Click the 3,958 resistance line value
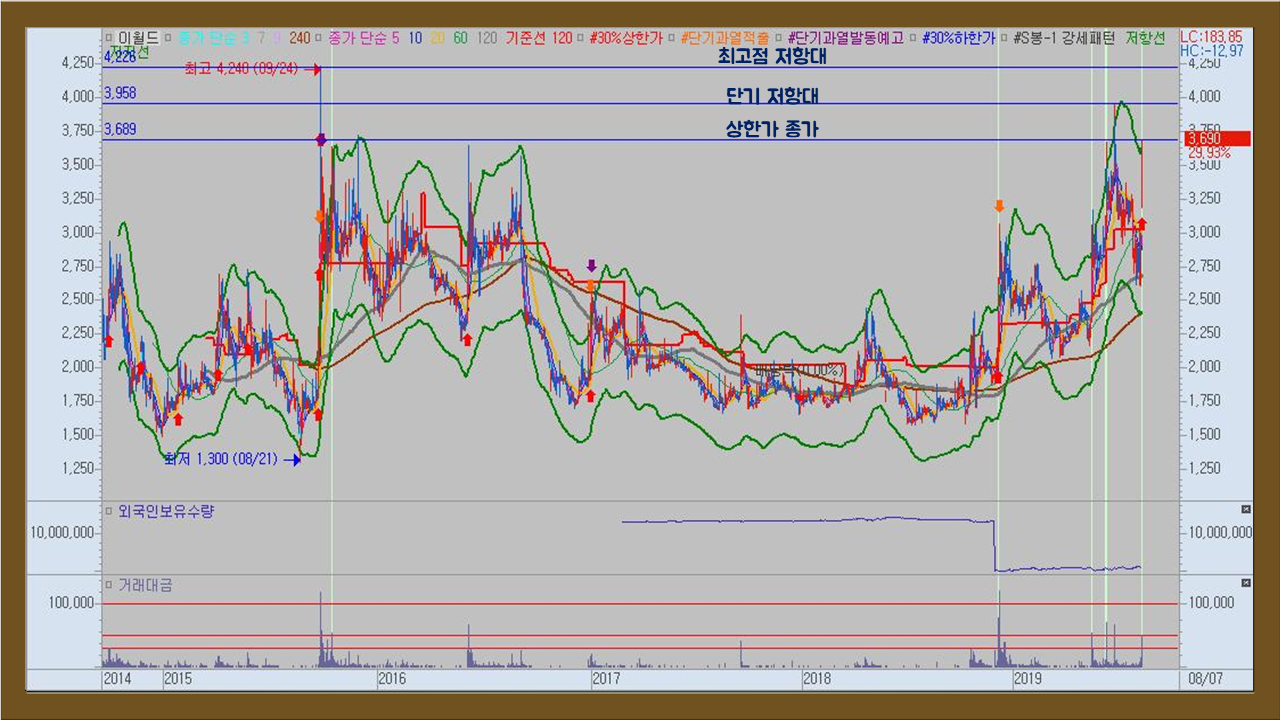 [x=120, y=93]
